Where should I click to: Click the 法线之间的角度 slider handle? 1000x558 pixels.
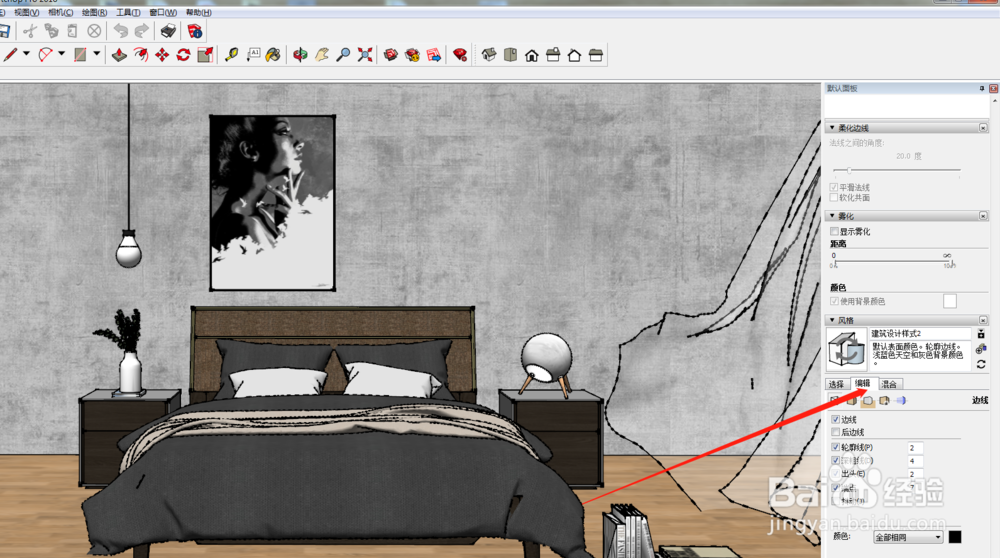849,170
